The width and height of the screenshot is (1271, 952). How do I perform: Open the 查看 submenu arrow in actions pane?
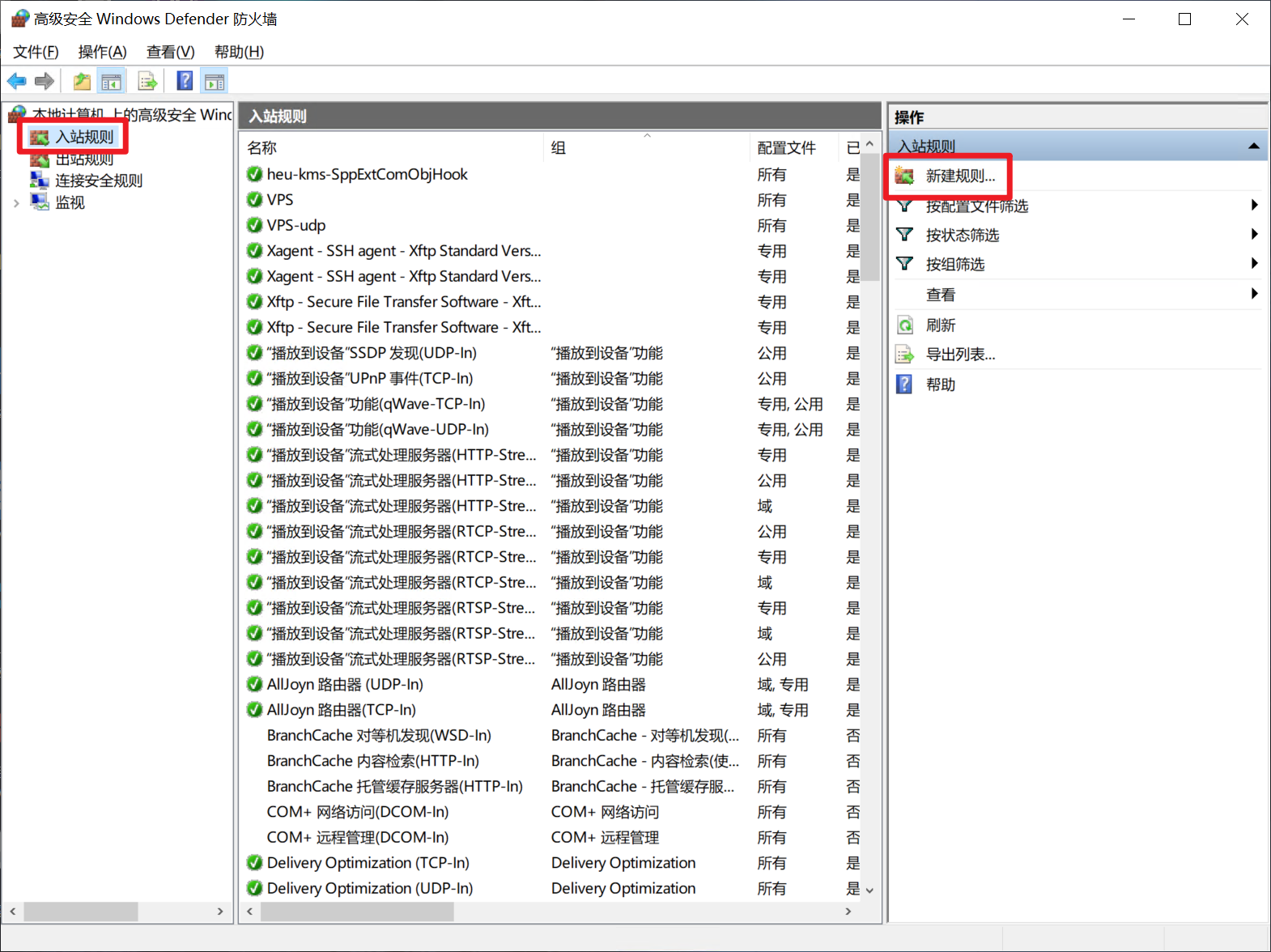(x=1254, y=294)
